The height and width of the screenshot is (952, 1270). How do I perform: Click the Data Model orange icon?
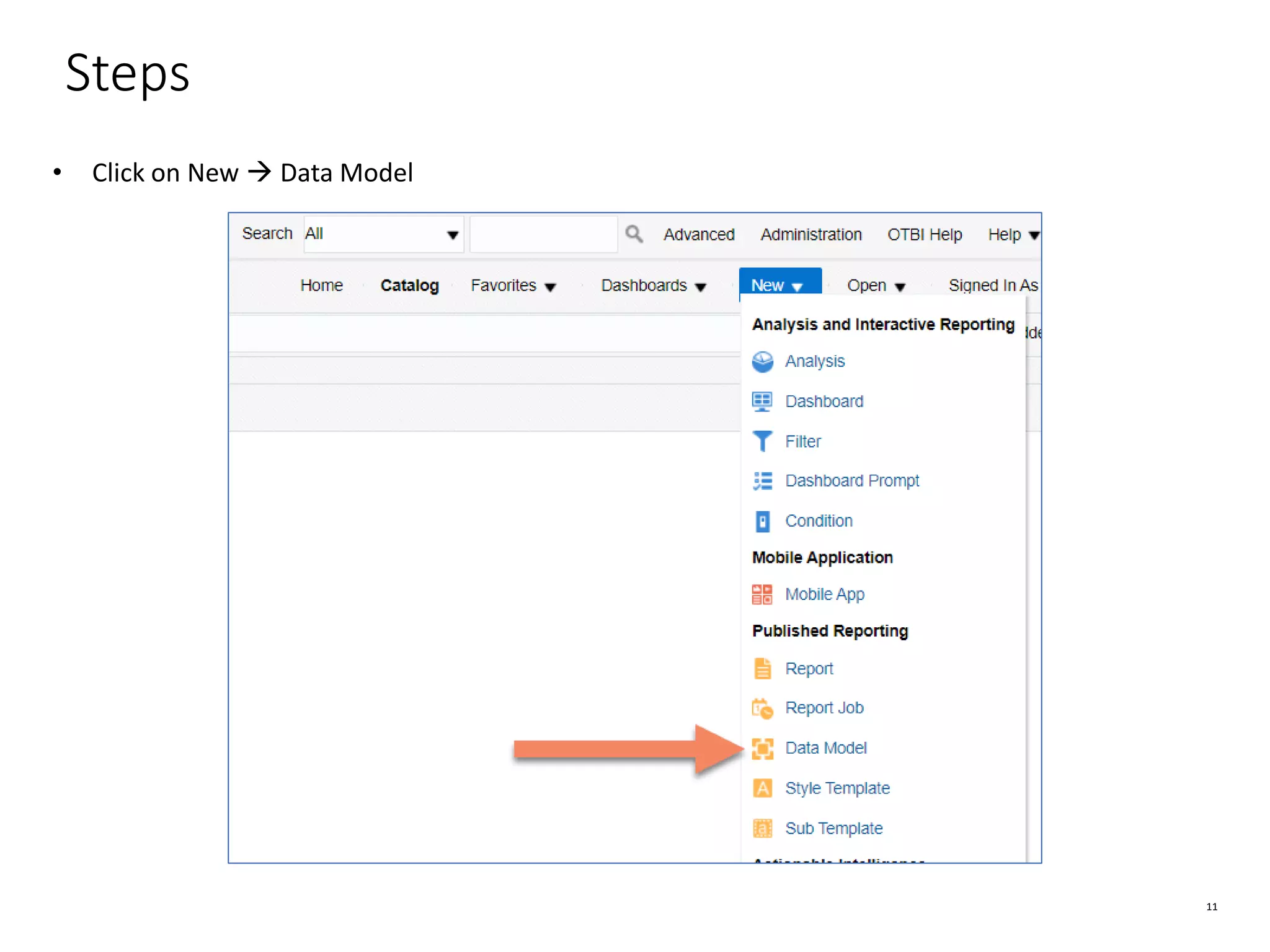762,749
